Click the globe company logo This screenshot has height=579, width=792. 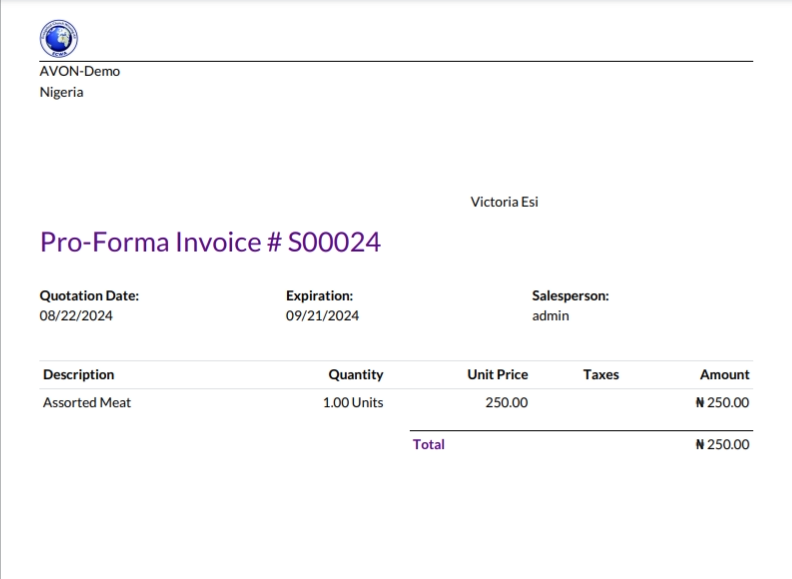pyautogui.click(x=59, y=39)
